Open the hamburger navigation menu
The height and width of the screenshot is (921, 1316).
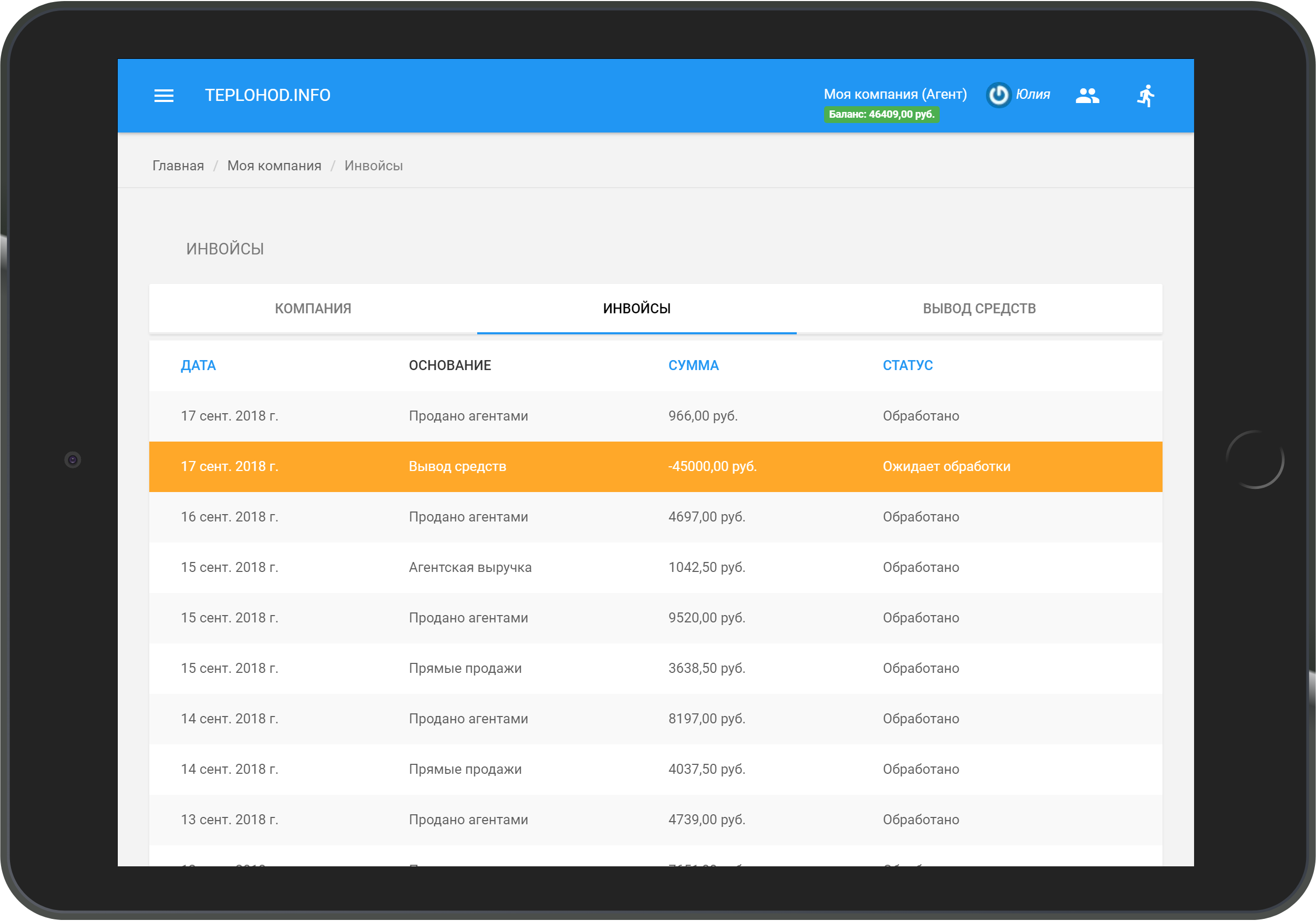click(164, 96)
